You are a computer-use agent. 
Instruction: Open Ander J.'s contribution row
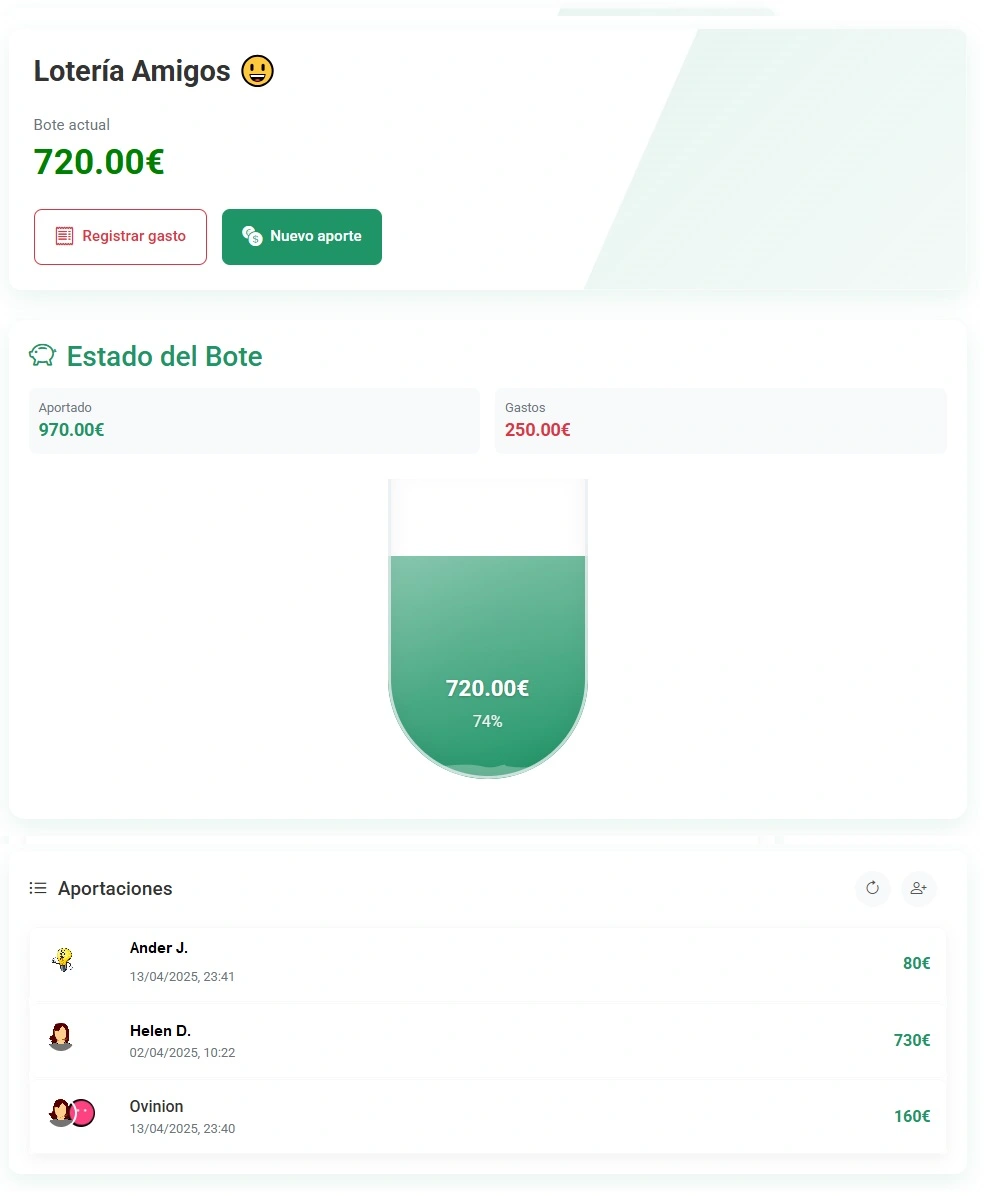pos(488,963)
